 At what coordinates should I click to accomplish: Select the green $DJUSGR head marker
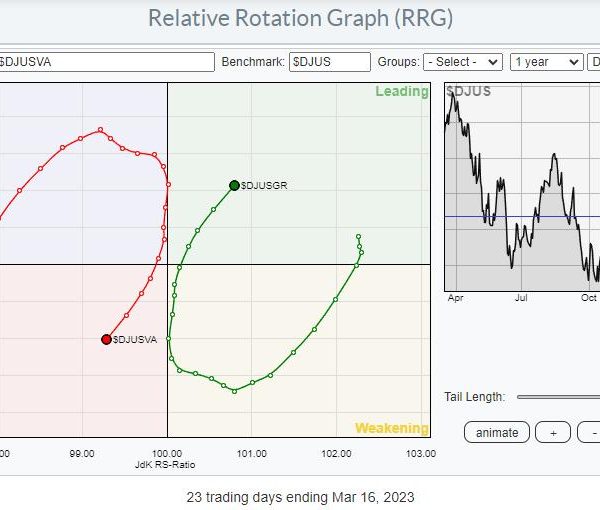coord(234,186)
